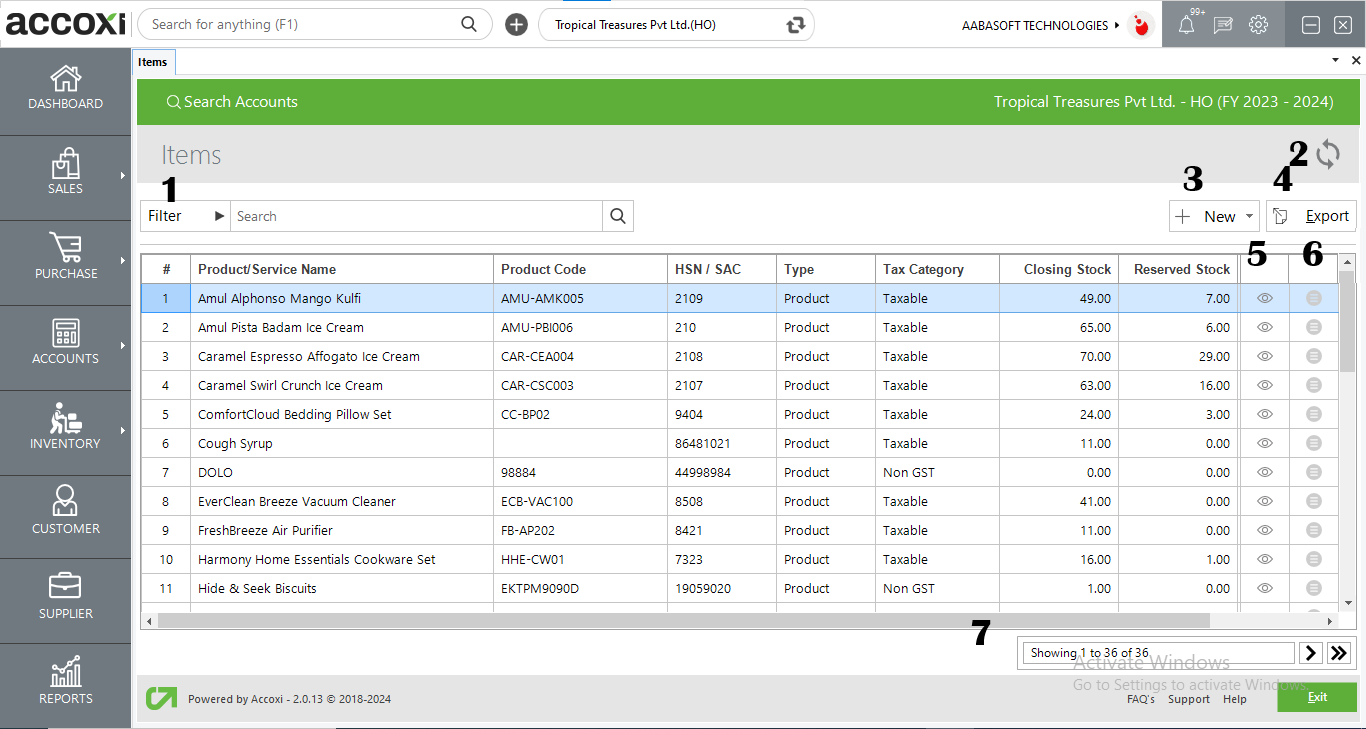Jump to last page of items
This screenshot has width=1366, height=729.
click(x=1340, y=653)
